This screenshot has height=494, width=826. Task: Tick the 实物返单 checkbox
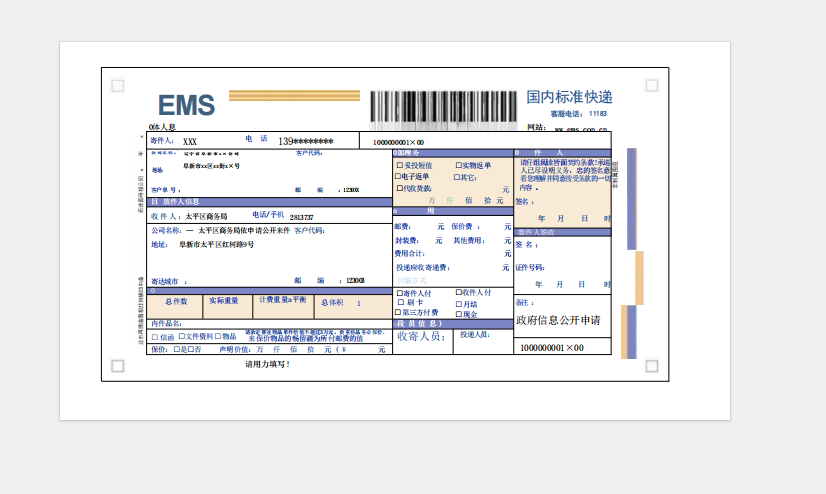458,165
